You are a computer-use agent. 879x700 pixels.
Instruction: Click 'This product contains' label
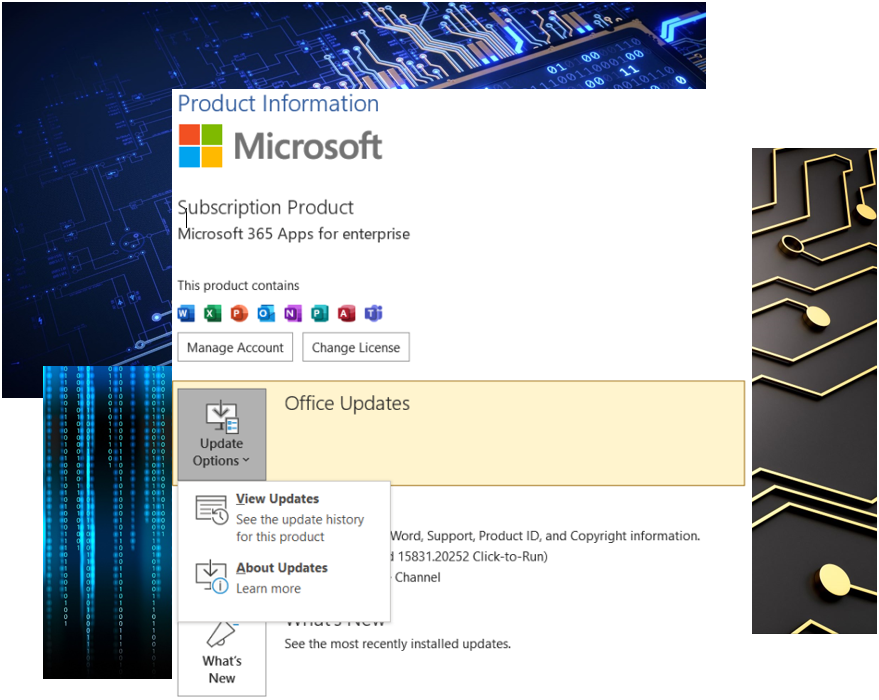pyautogui.click(x=238, y=285)
